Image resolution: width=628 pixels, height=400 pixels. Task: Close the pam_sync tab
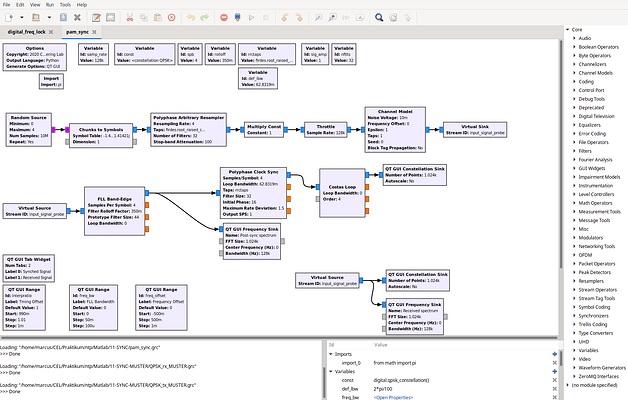pos(94,32)
